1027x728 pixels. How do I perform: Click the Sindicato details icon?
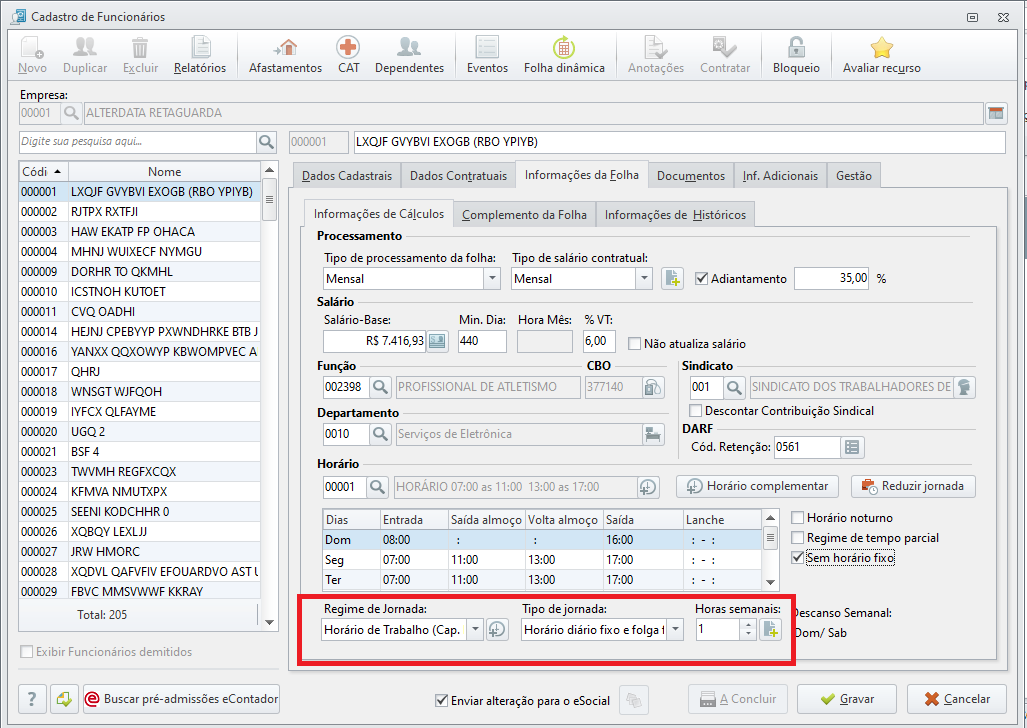coord(964,387)
